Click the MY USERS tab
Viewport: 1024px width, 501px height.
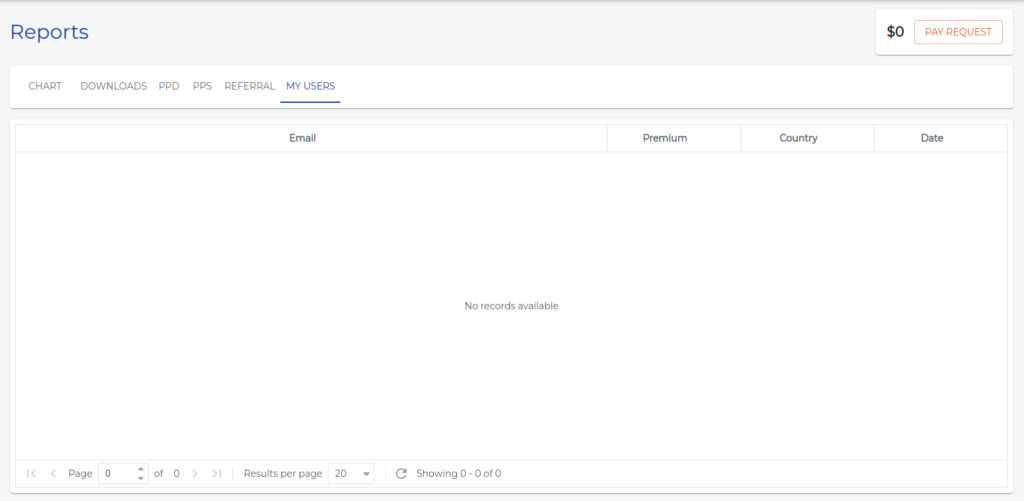coord(310,86)
